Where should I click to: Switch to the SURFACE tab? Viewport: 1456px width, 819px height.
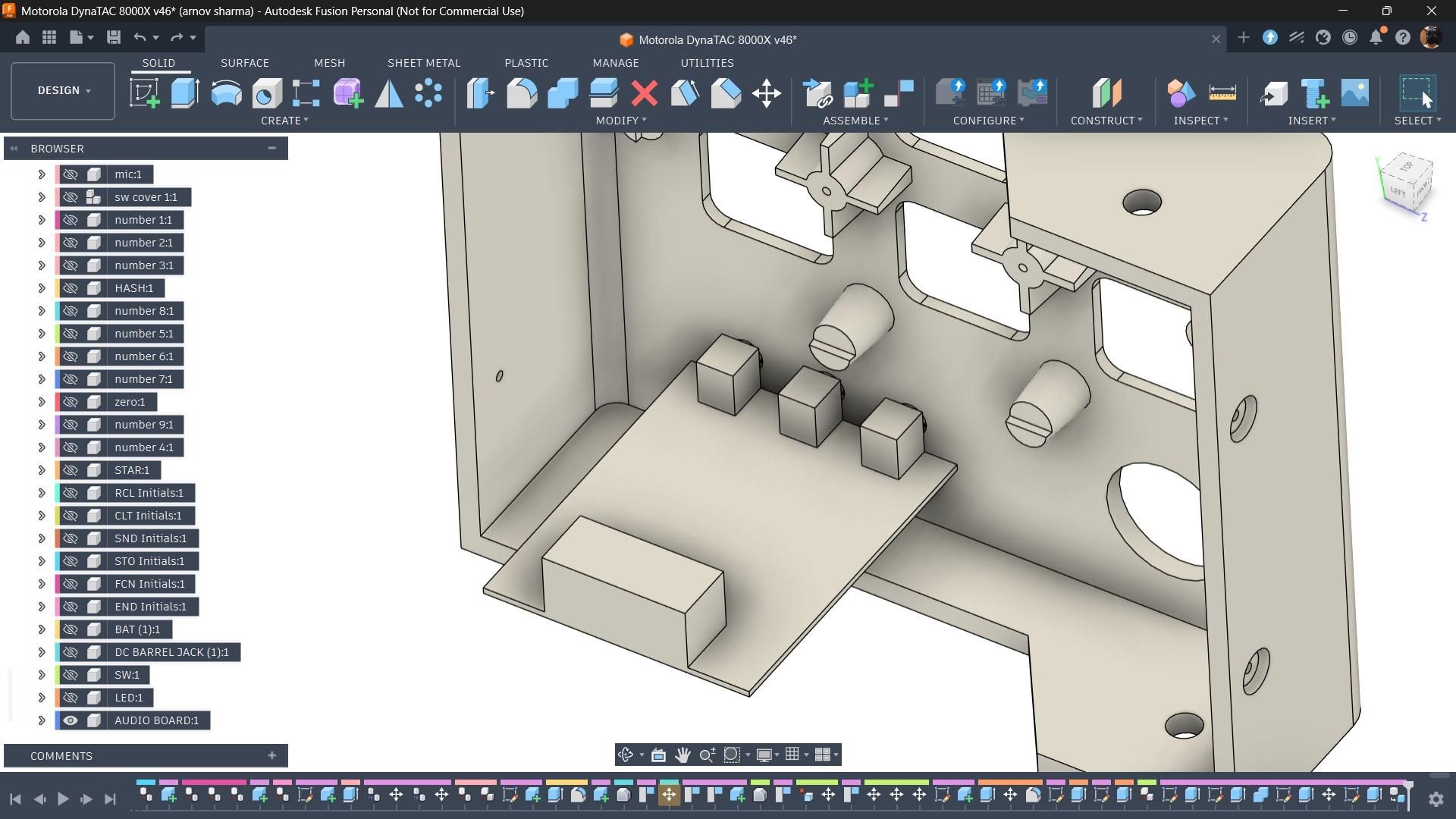click(244, 63)
